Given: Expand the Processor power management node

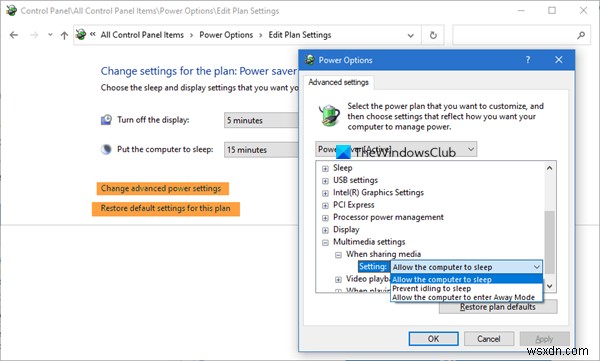Looking at the screenshot, I should (x=325, y=218).
